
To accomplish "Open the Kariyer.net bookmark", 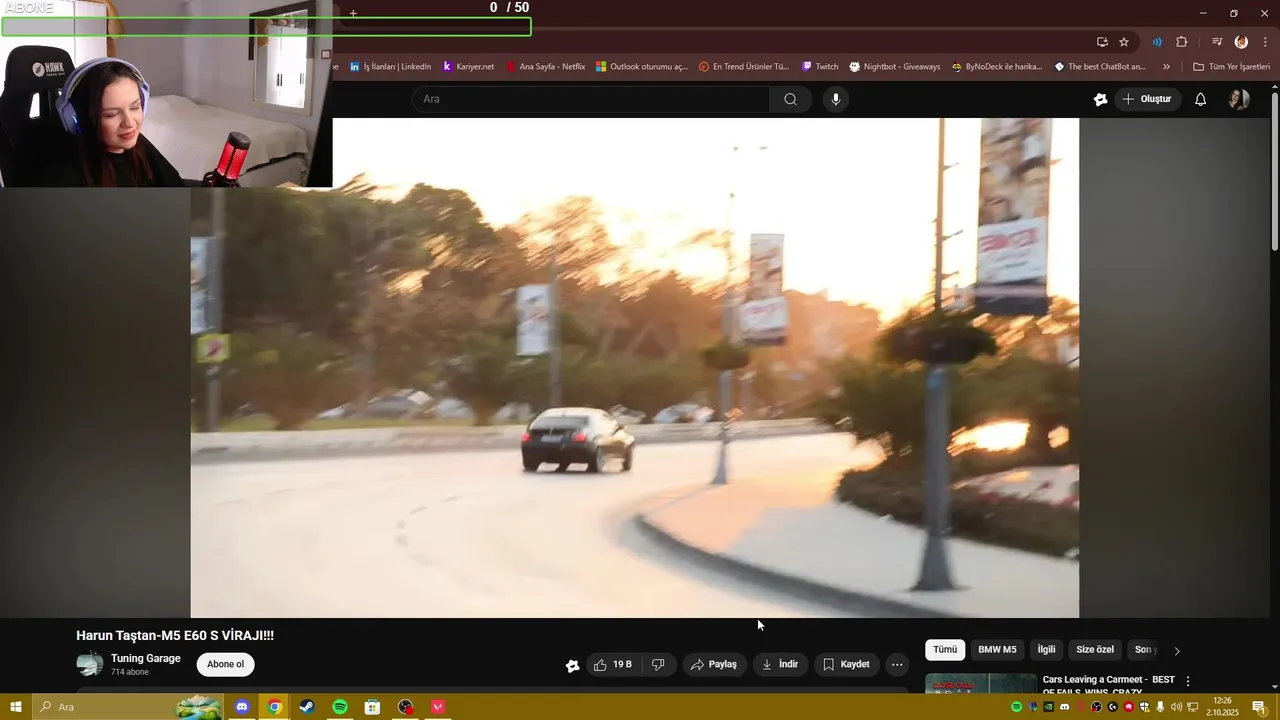I will click(x=468, y=67).
